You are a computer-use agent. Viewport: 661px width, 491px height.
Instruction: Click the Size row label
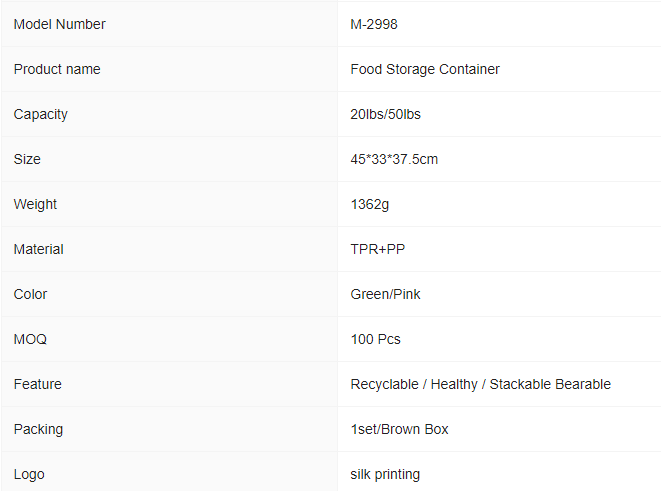coord(27,159)
